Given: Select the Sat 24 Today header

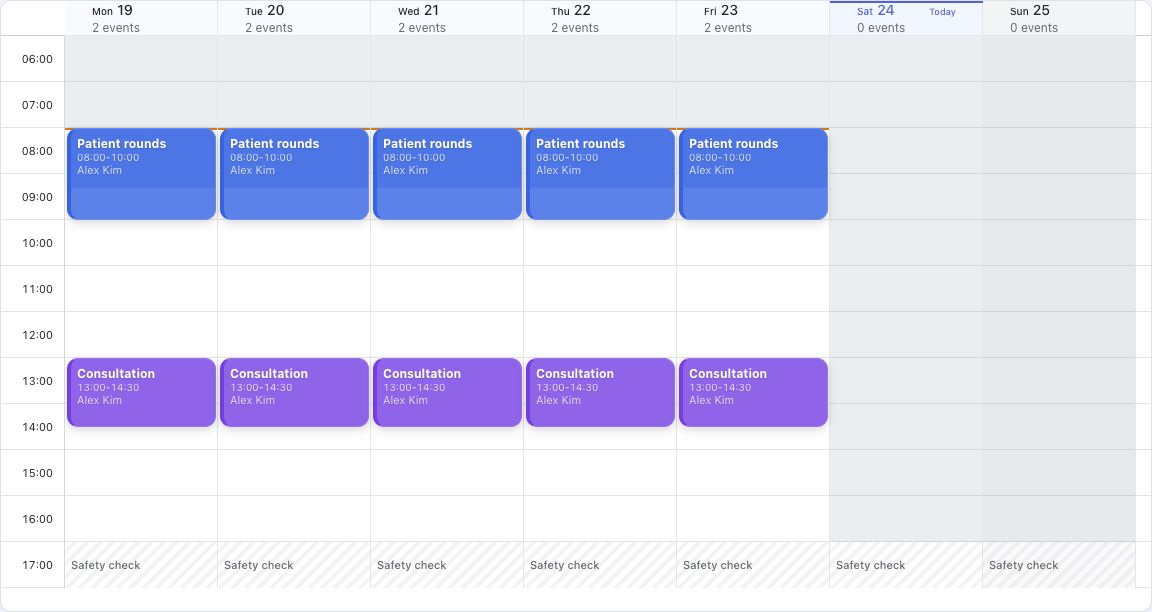Looking at the screenshot, I should (x=906, y=18).
